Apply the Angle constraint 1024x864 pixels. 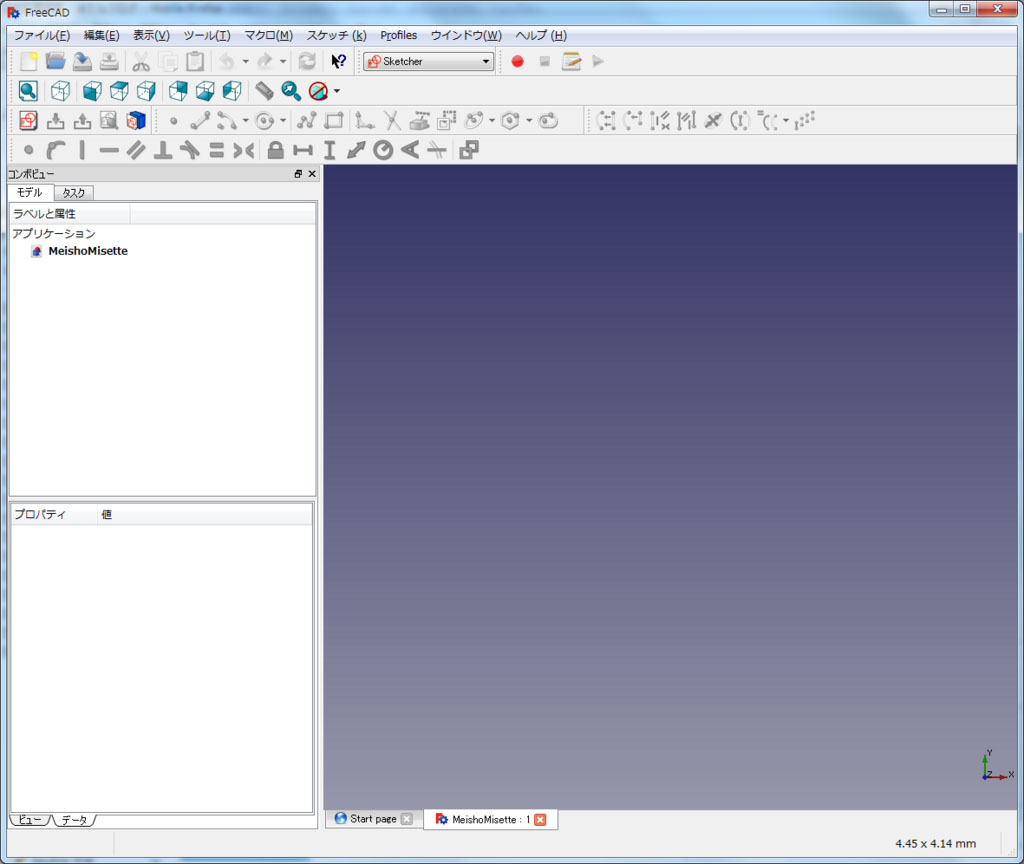point(409,150)
